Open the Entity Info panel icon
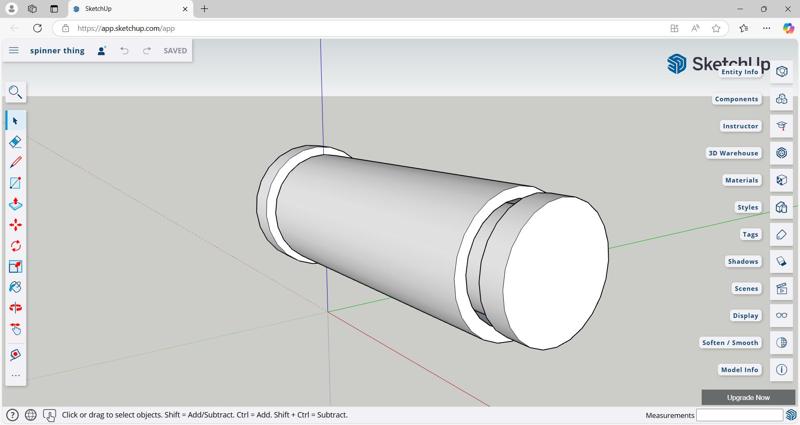This screenshot has height=425, width=800. pyautogui.click(x=782, y=72)
